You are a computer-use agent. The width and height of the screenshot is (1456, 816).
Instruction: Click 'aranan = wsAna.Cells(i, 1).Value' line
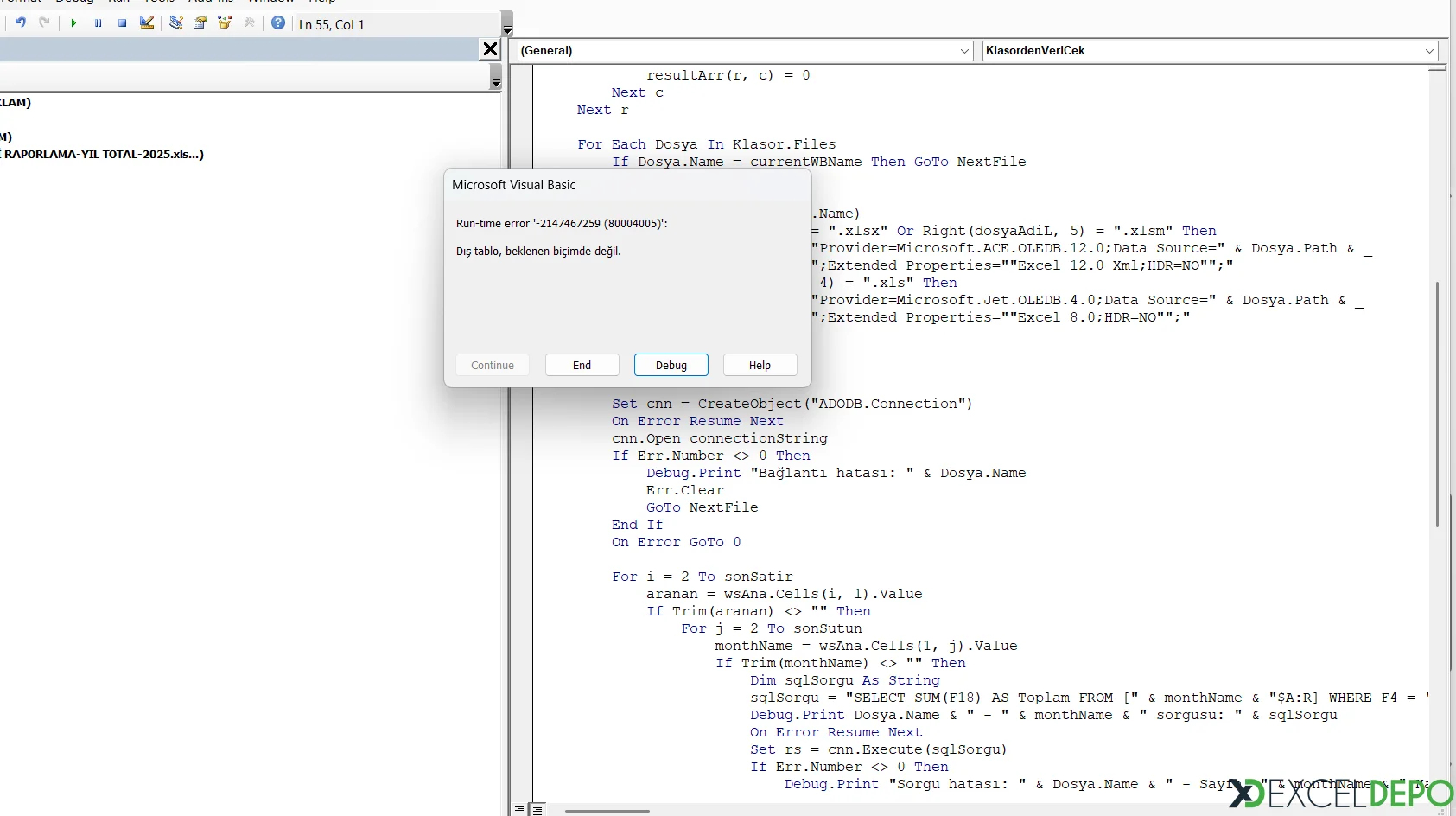785,594
